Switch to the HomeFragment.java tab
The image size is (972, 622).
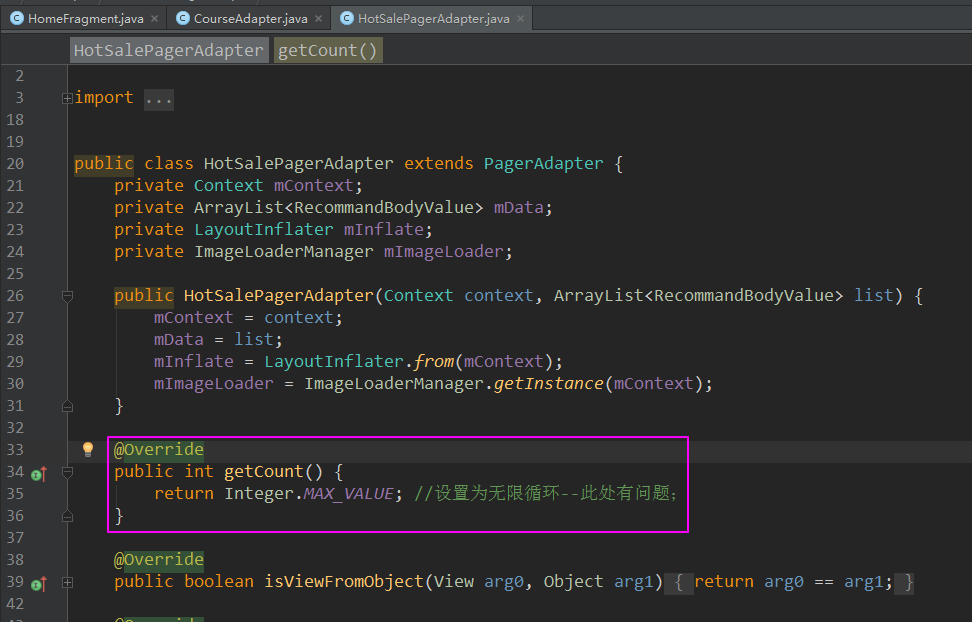(85, 19)
